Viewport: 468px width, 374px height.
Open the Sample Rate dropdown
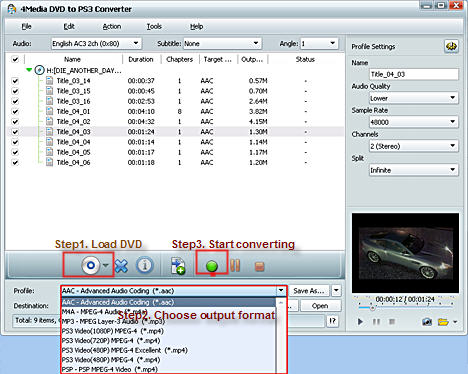[x=414, y=122]
